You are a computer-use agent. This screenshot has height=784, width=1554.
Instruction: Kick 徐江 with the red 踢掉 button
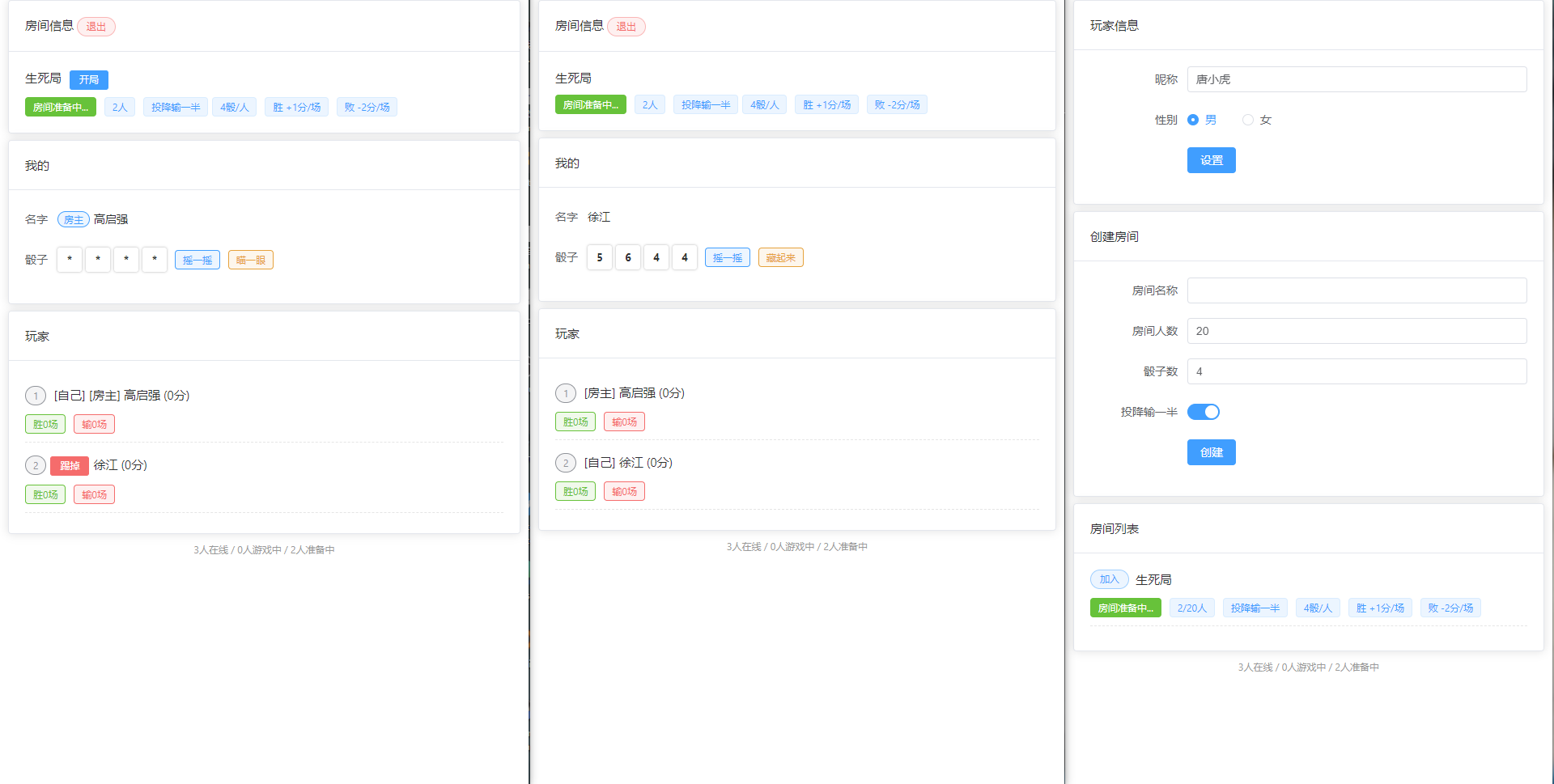pos(70,466)
